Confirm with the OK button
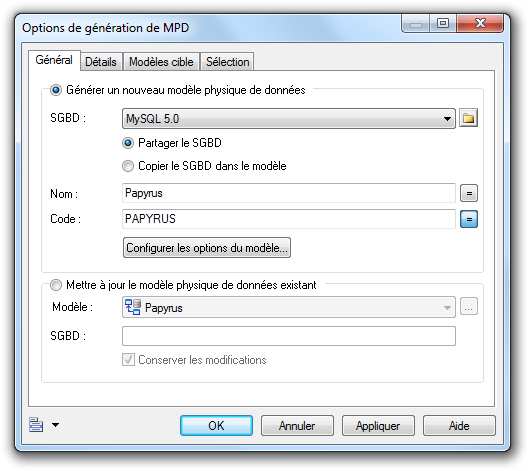 tap(217, 426)
